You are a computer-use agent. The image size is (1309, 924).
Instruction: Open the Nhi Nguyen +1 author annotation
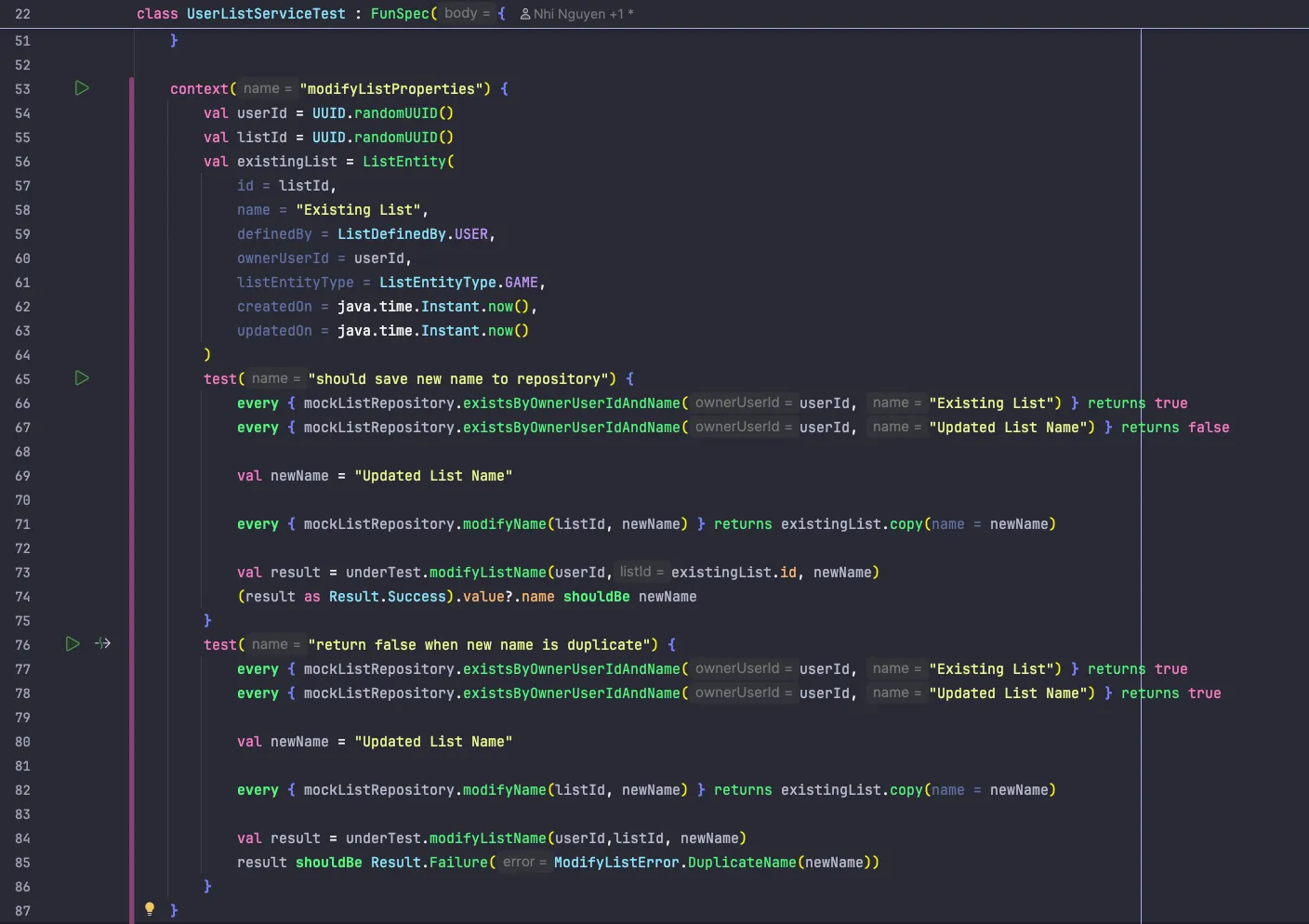tap(576, 14)
